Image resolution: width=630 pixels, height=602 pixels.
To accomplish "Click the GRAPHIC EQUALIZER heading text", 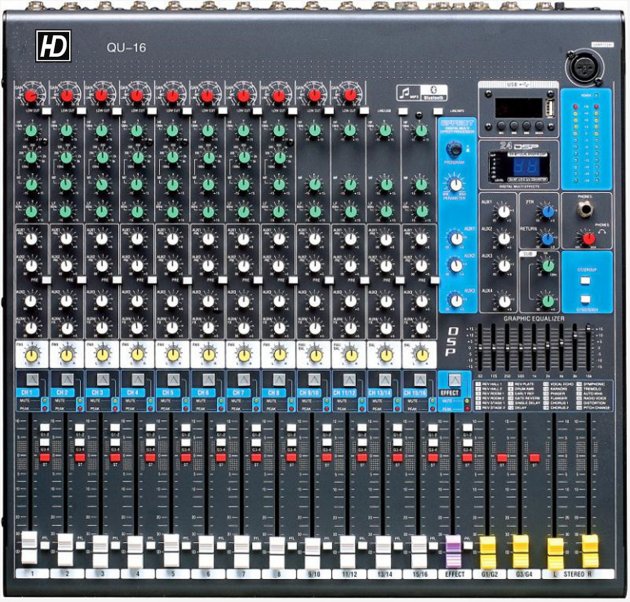I will pos(534,319).
